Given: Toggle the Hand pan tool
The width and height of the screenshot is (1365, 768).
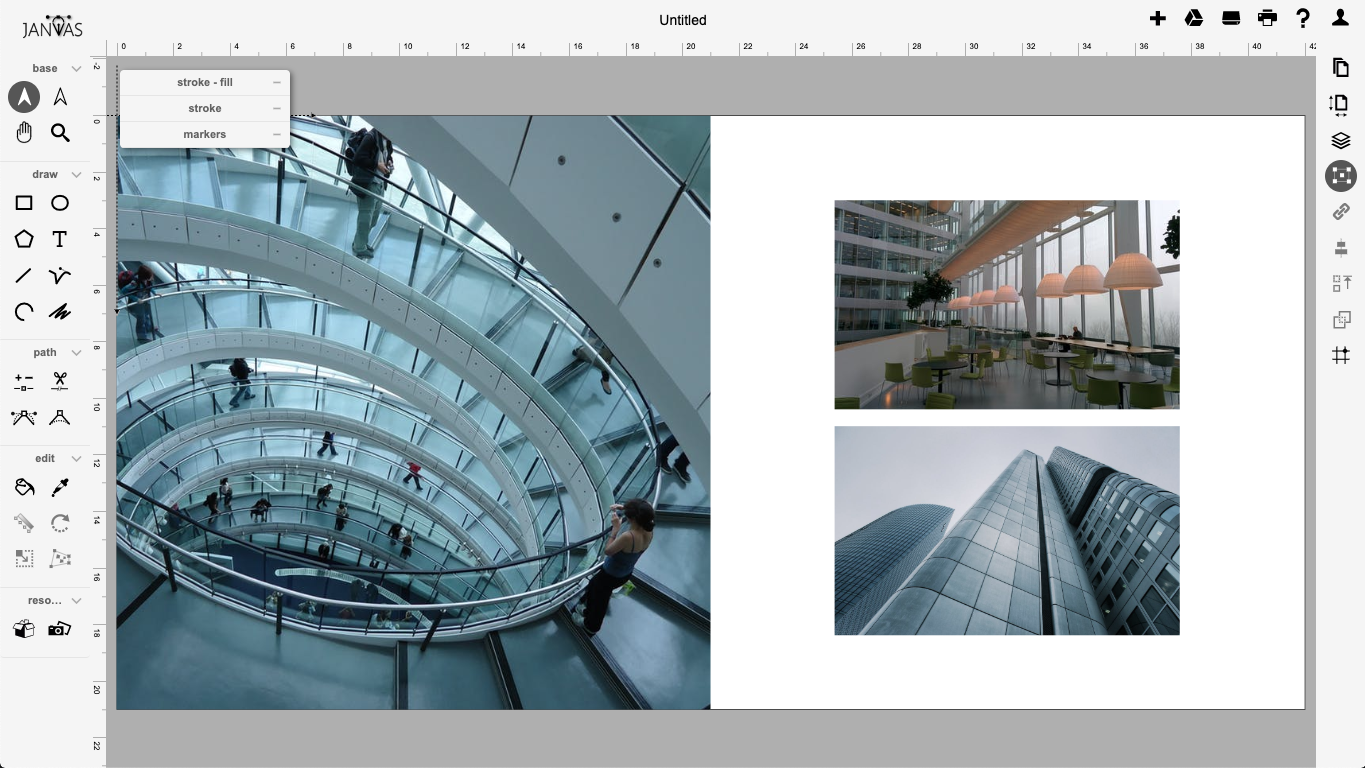Looking at the screenshot, I should (24, 132).
